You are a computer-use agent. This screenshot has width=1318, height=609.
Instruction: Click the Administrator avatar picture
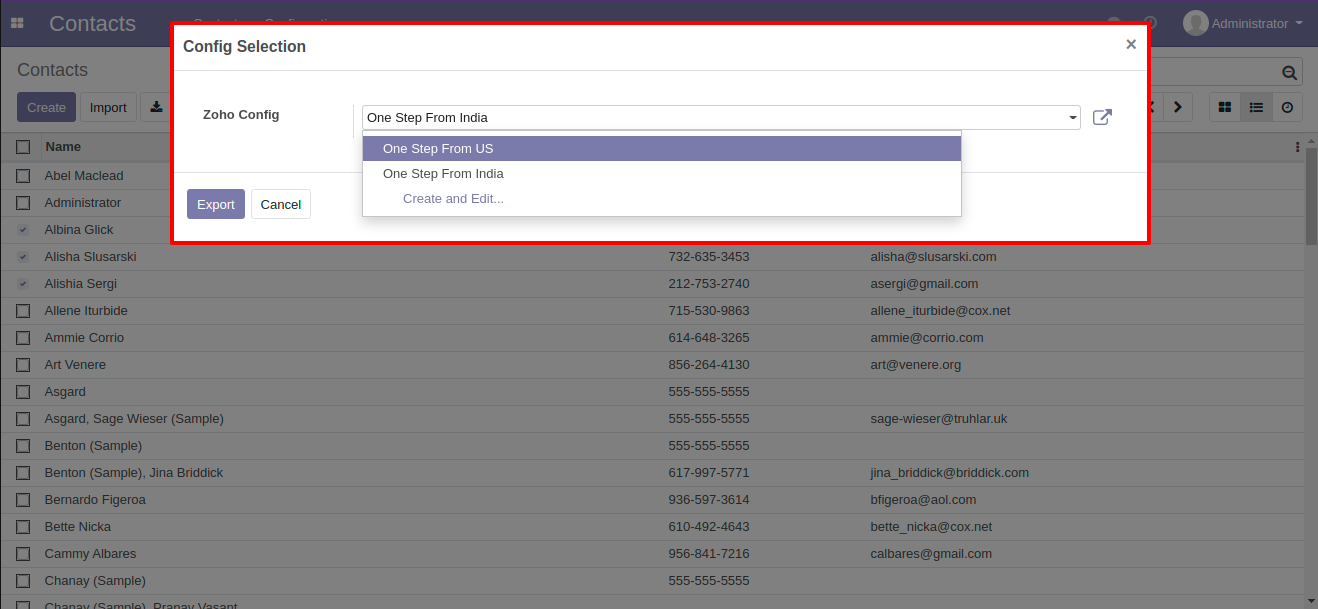click(x=1195, y=23)
